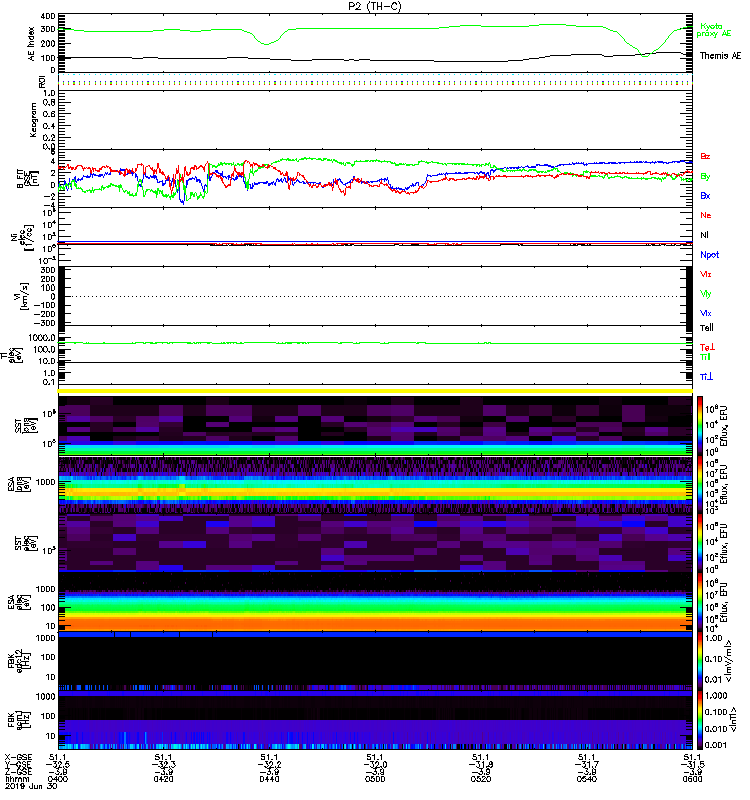Image resolution: width=750 pixels, height=800 pixels.
Task: Click the blue "Npot" legend label
Action: pos(709,255)
